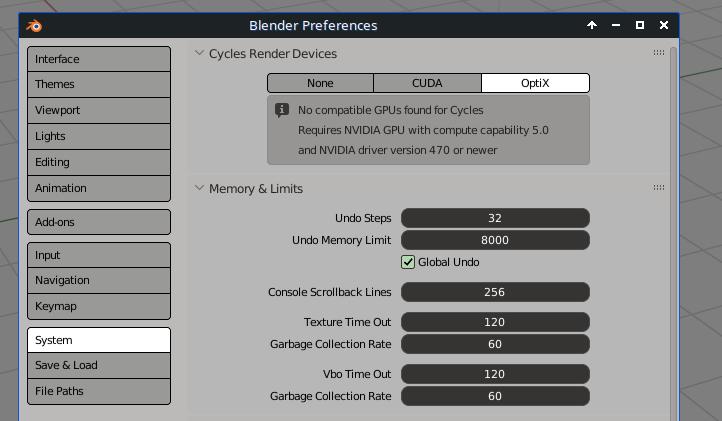Click the Console Scrollback Lines field
Image resolution: width=722 pixels, height=421 pixels.
pyautogui.click(x=495, y=292)
